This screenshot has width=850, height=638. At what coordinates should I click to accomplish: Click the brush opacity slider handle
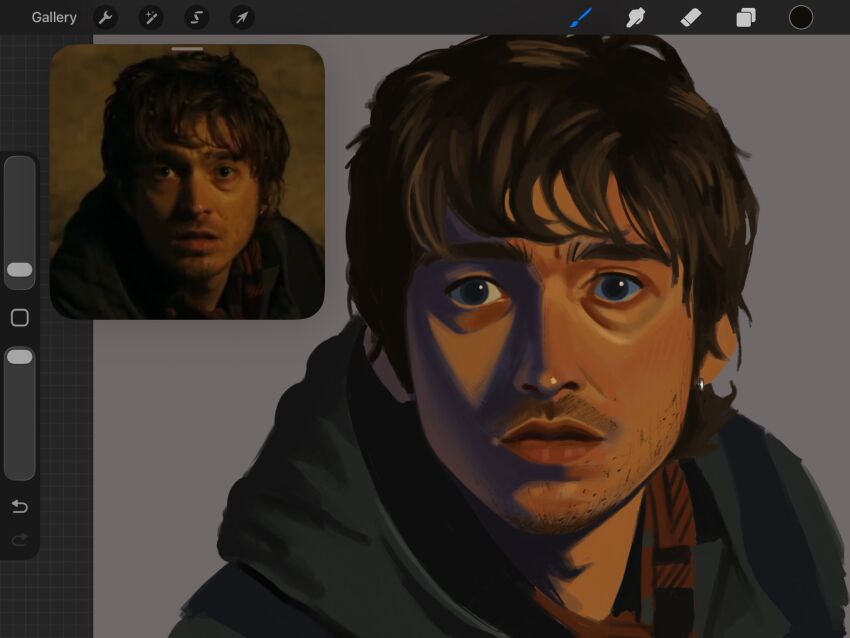point(20,357)
